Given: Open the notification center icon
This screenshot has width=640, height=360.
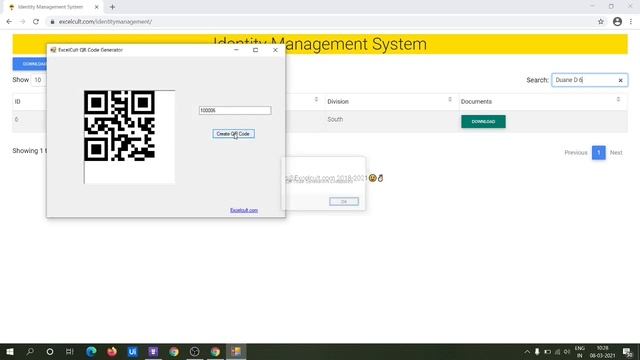Looking at the screenshot, I should (x=627, y=351).
